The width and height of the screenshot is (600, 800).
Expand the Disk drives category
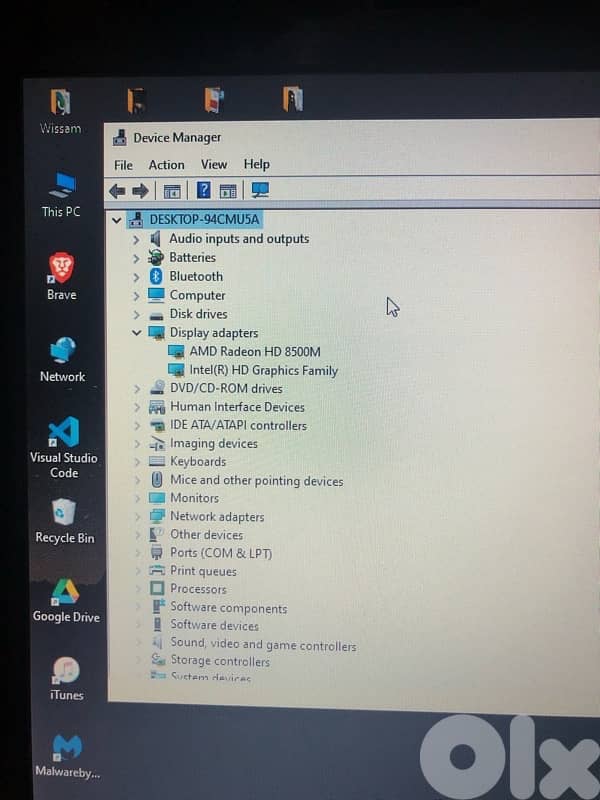136,314
